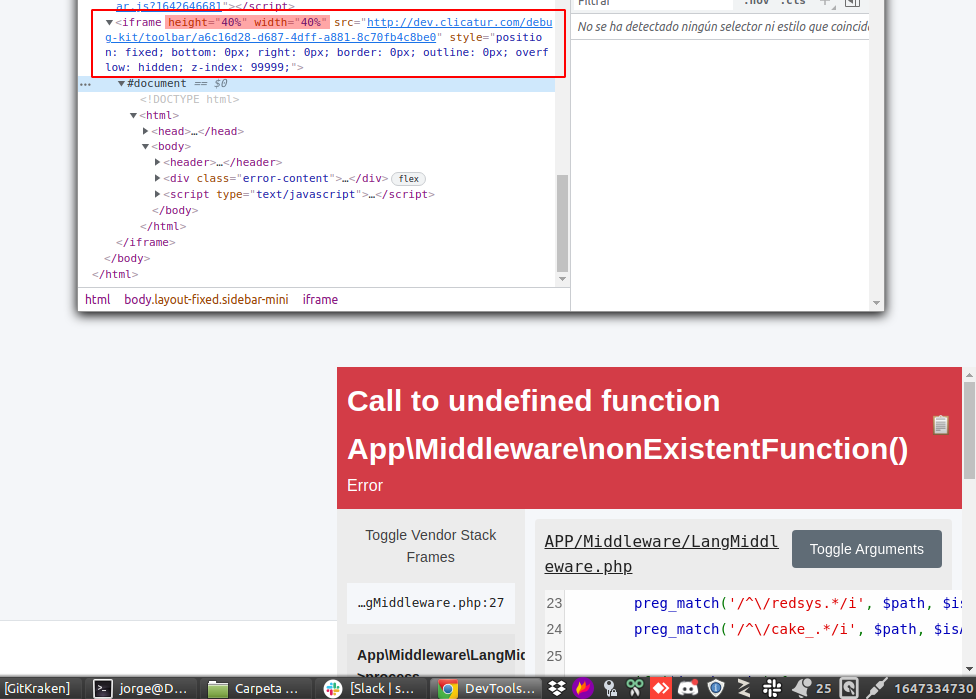The height and width of the screenshot is (699, 976).
Task: Collapse the html node inside iframe
Action: [x=133, y=115]
